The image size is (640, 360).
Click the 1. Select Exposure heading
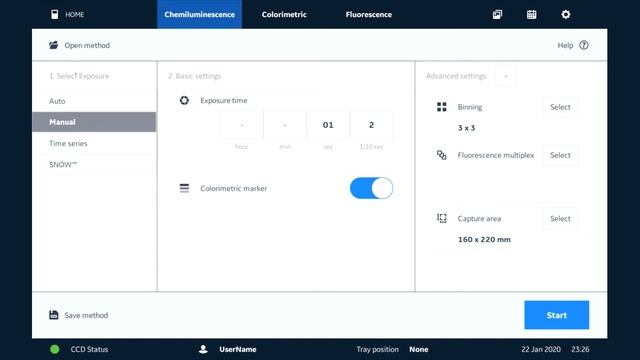click(79, 76)
